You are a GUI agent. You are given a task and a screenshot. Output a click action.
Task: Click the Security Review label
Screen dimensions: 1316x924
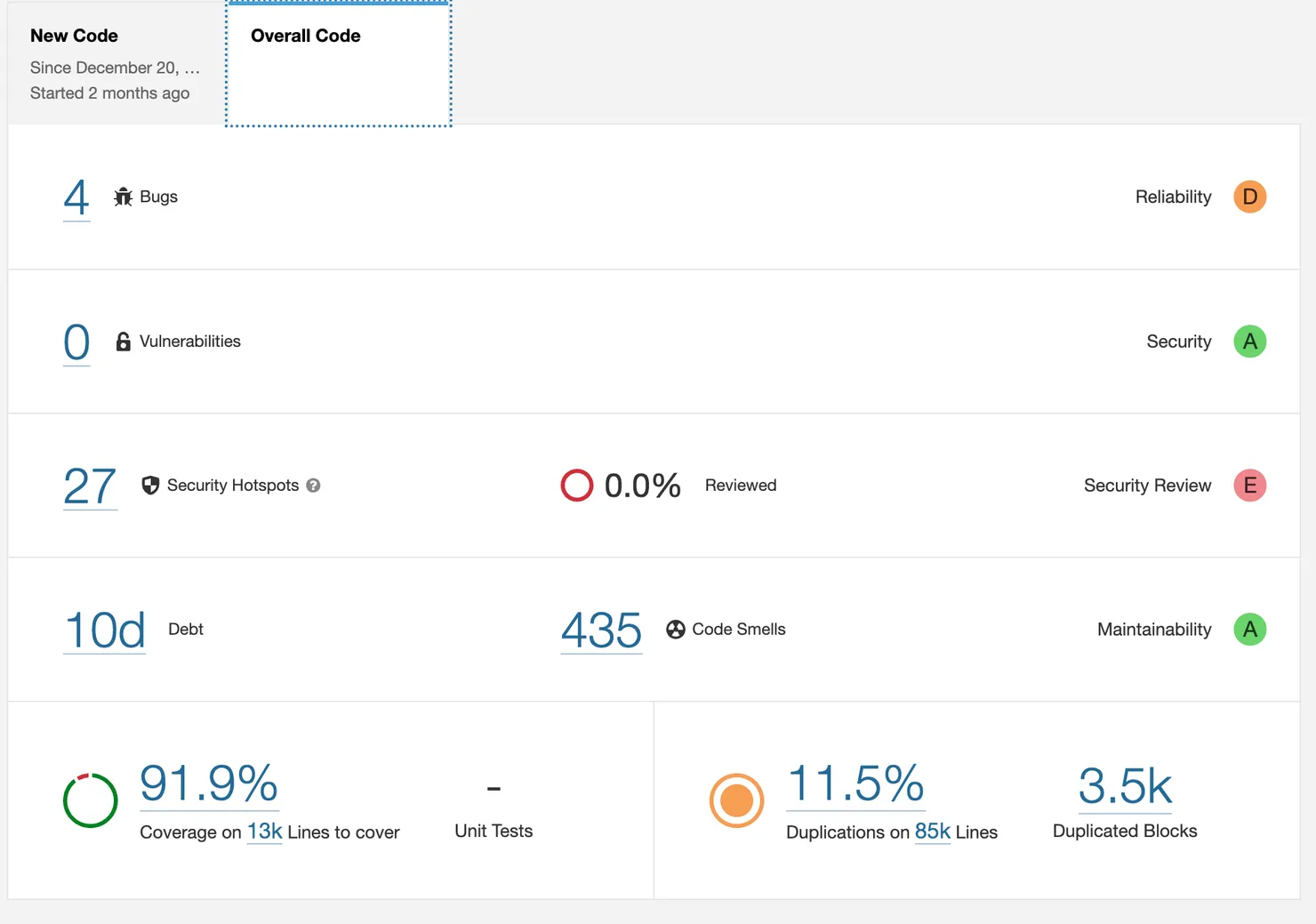click(1147, 486)
